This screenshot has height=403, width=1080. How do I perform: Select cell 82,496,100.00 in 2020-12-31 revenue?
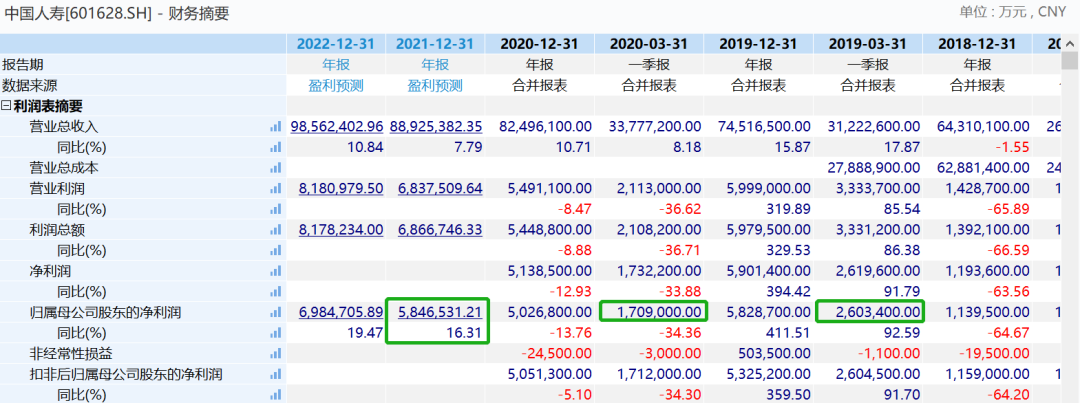pos(546,127)
